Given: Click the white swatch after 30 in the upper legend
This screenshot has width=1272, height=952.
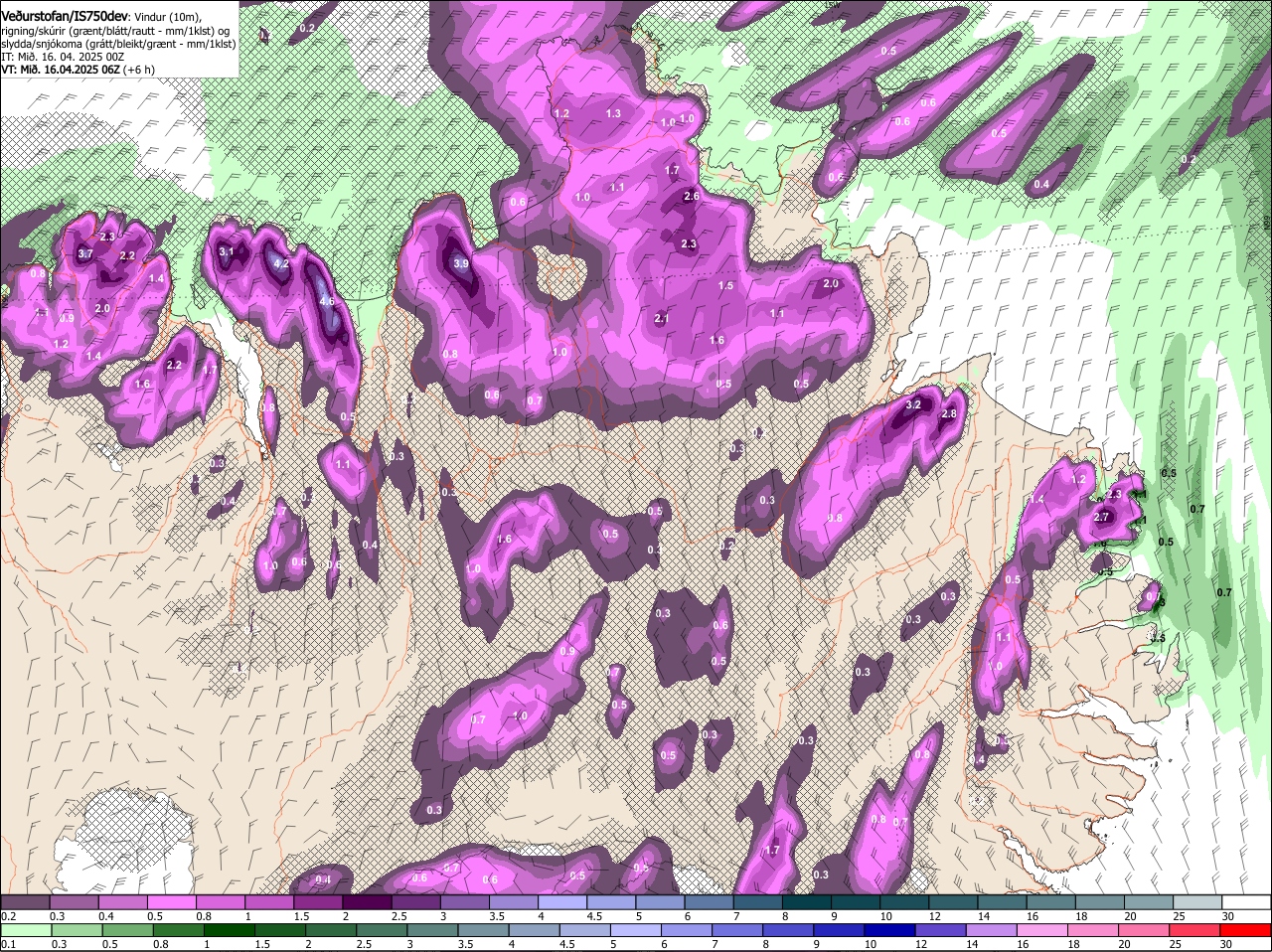Looking at the screenshot, I should click(x=1247, y=901).
